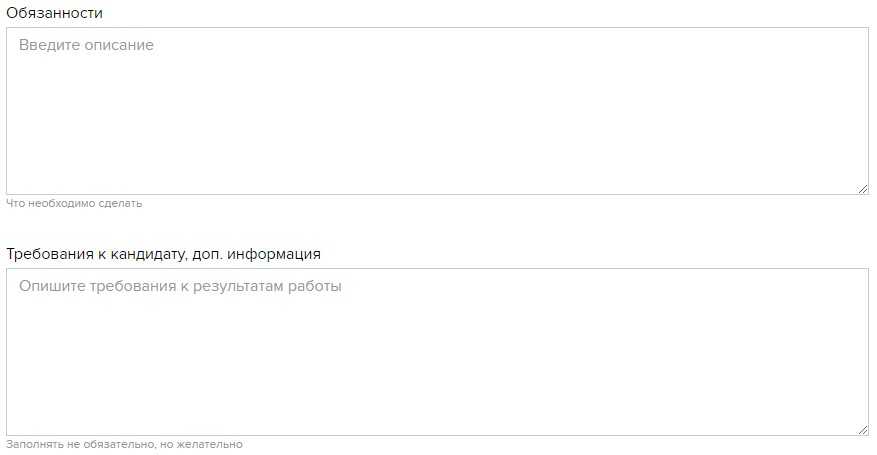Click the word желательно in the bottom hint
This screenshot has height=455, width=877.
(x=213, y=444)
